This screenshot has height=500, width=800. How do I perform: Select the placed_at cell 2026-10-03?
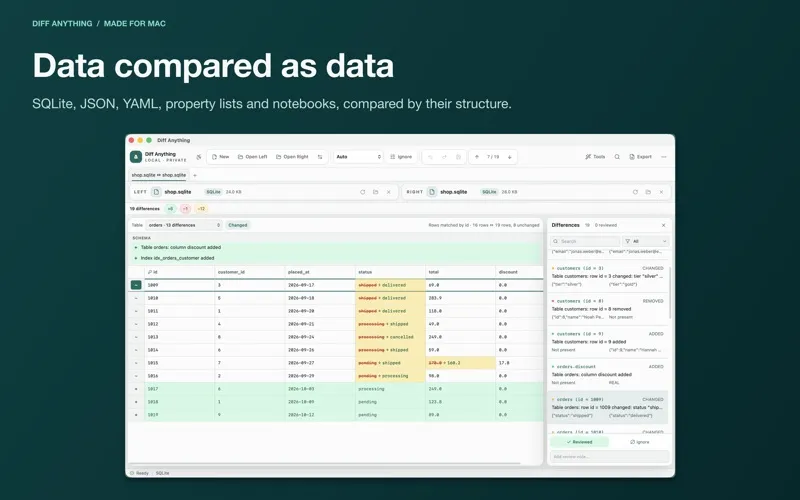click(x=320, y=389)
